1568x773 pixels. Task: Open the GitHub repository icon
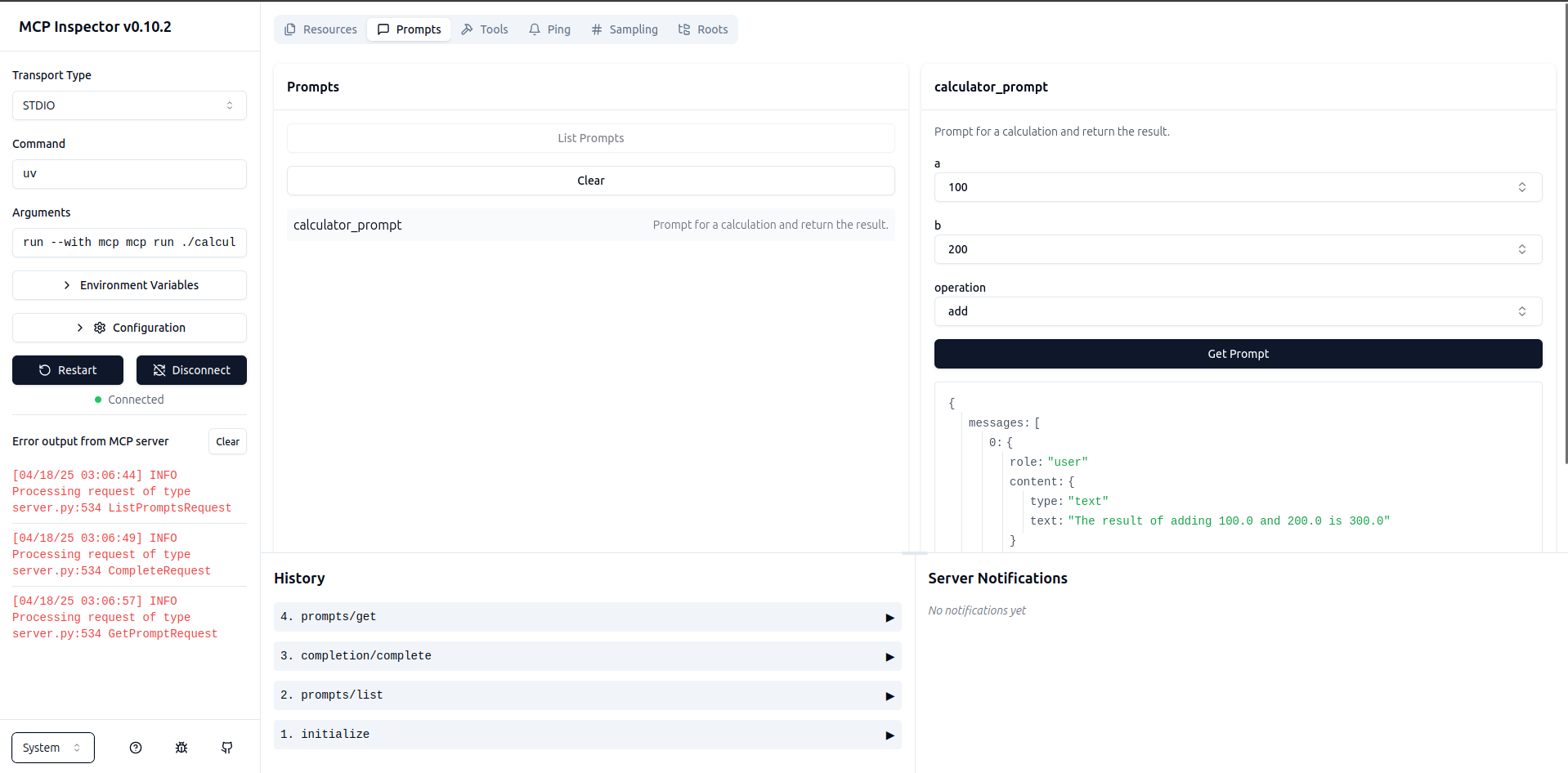(226, 747)
